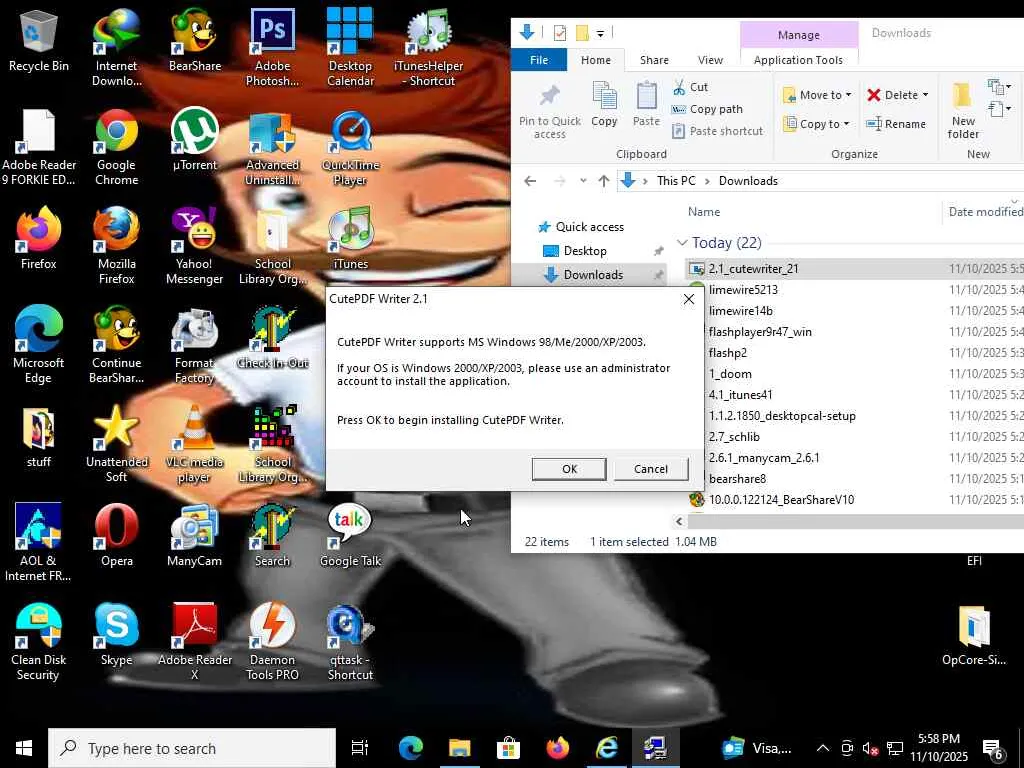This screenshot has height=768, width=1024.
Task: Select the ManyCam desktop icon
Action: pyautogui.click(x=195, y=536)
